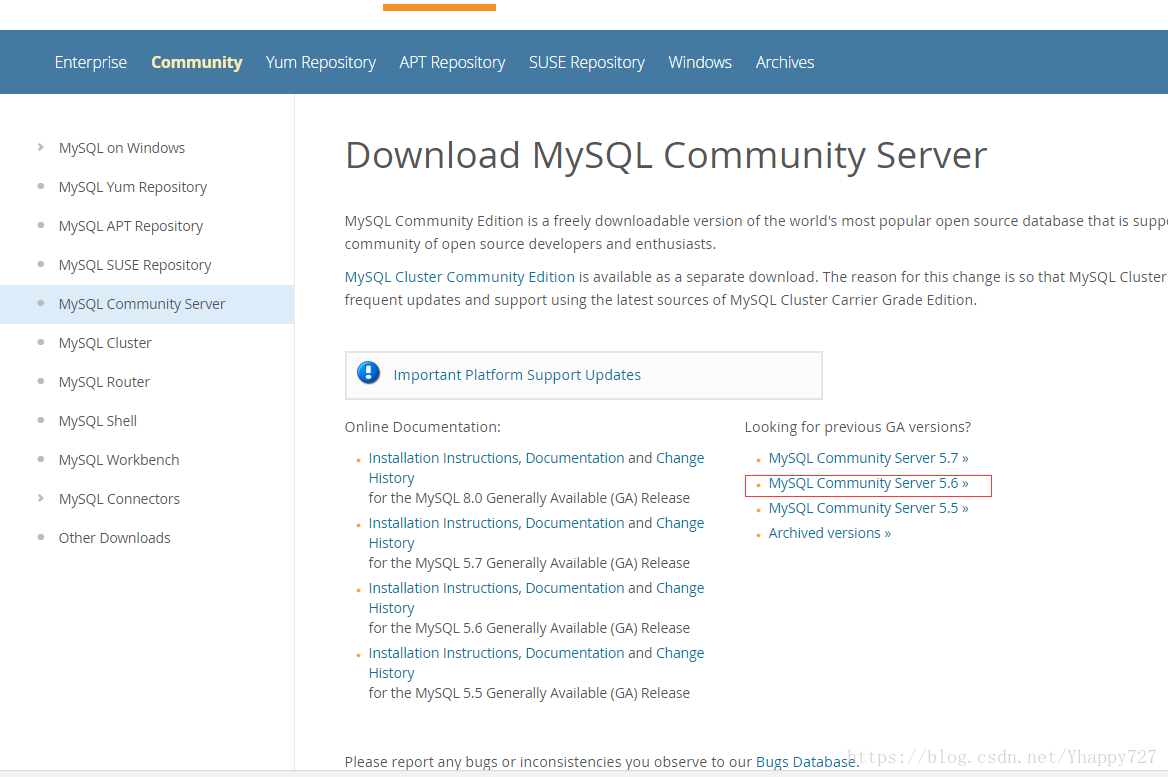This screenshot has width=1168, height=777.
Task: Open the Archives tab
Action: 784,63
